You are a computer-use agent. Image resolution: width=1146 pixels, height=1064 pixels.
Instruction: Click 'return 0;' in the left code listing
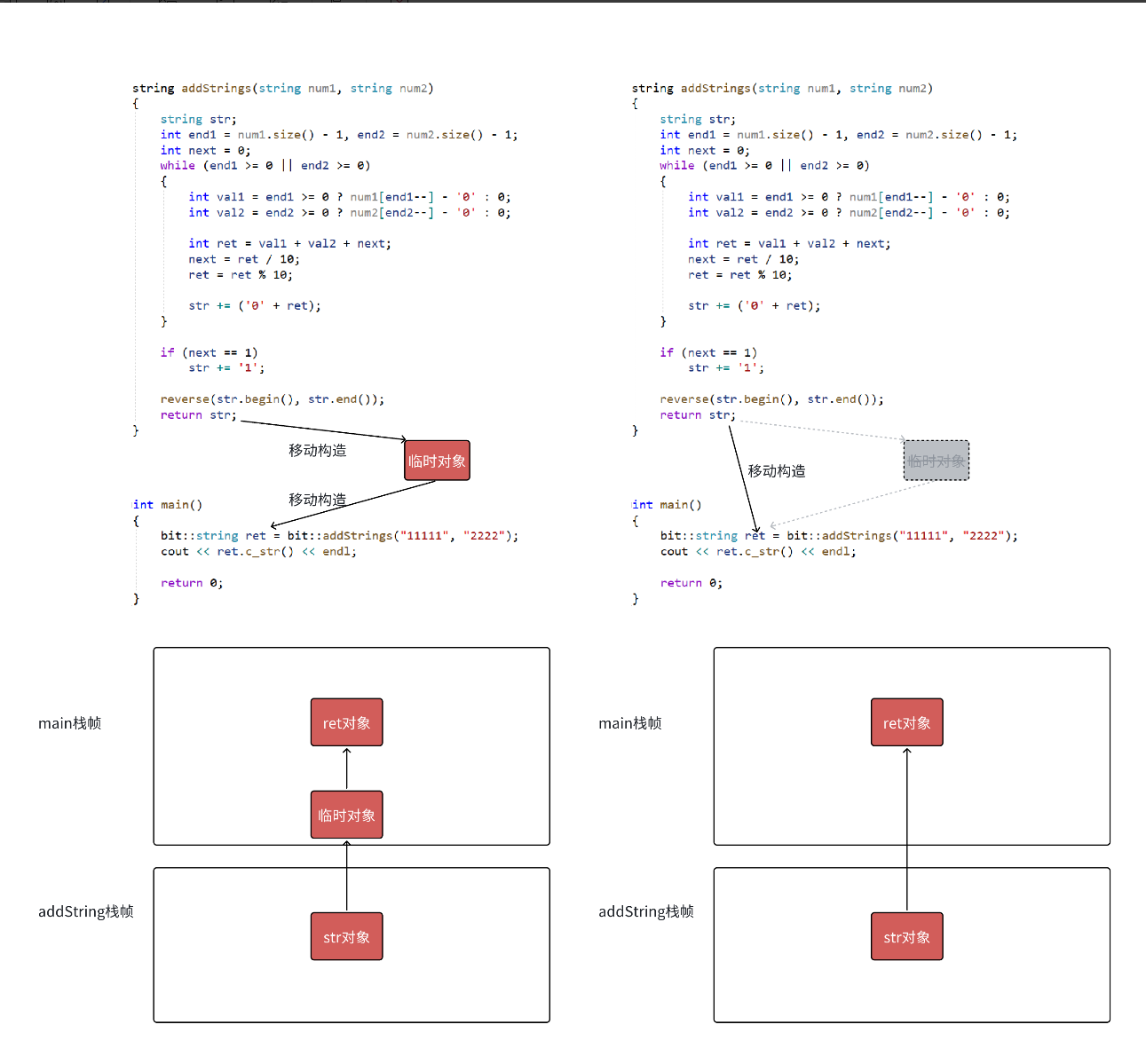[x=192, y=582]
